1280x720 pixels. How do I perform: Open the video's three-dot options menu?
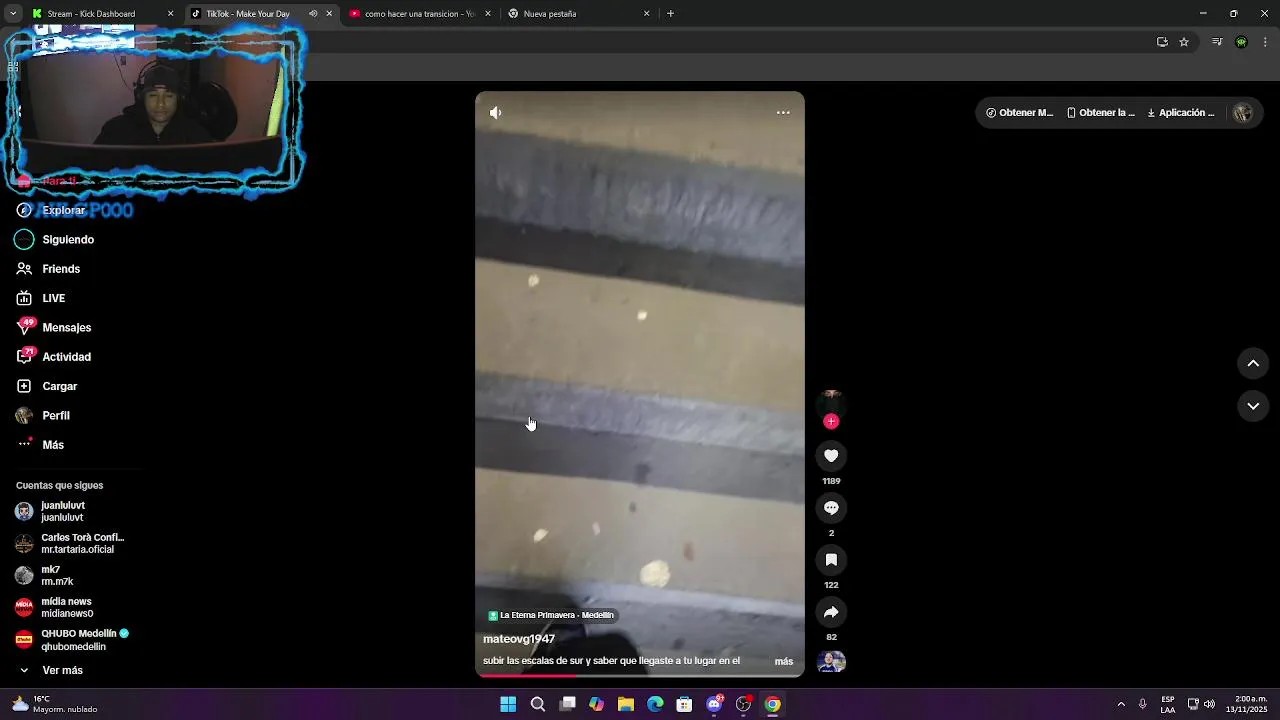pyautogui.click(x=783, y=113)
